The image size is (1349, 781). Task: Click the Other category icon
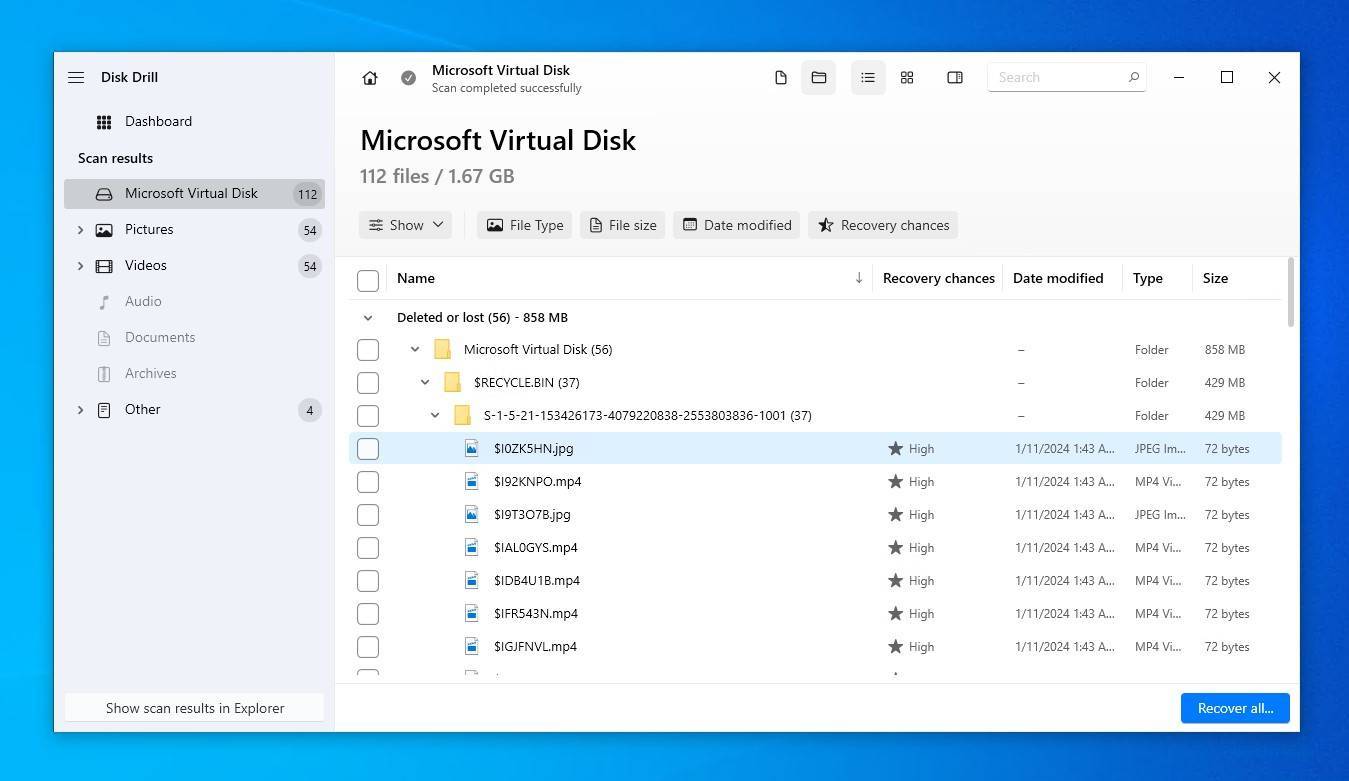(104, 410)
